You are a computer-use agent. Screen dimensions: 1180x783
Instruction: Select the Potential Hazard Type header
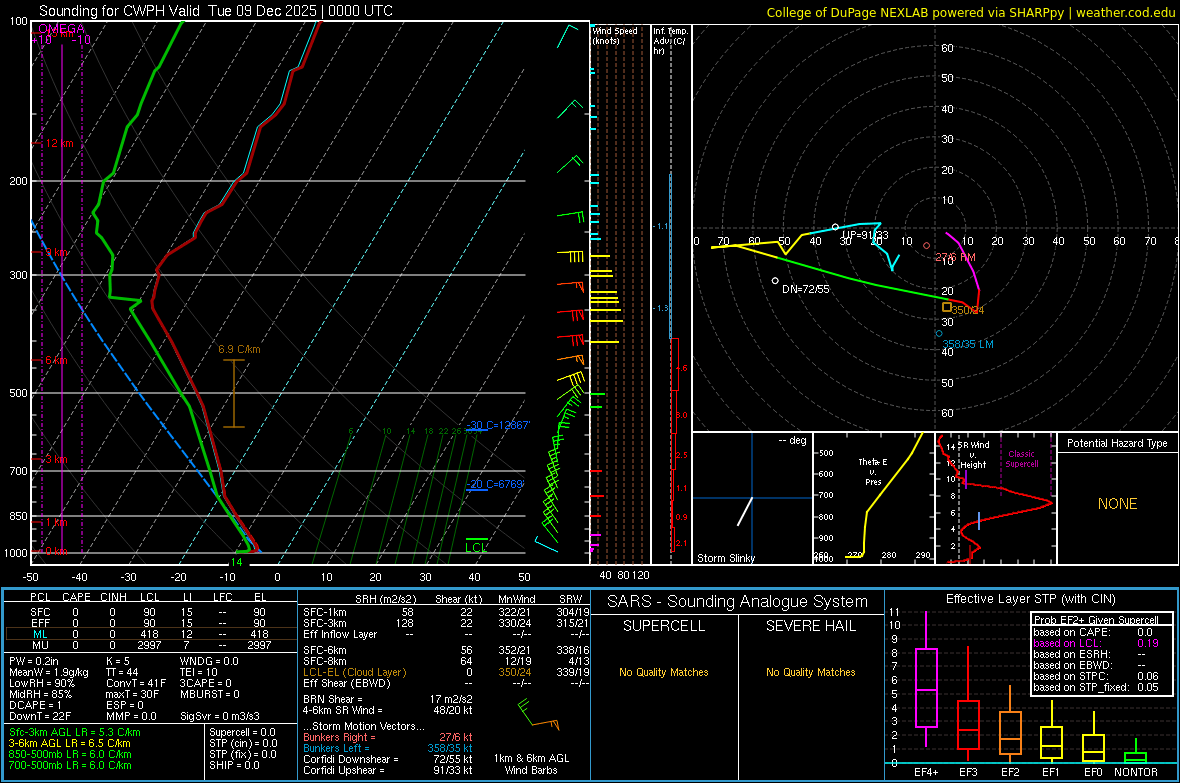pyautogui.click(x=1118, y=443)
